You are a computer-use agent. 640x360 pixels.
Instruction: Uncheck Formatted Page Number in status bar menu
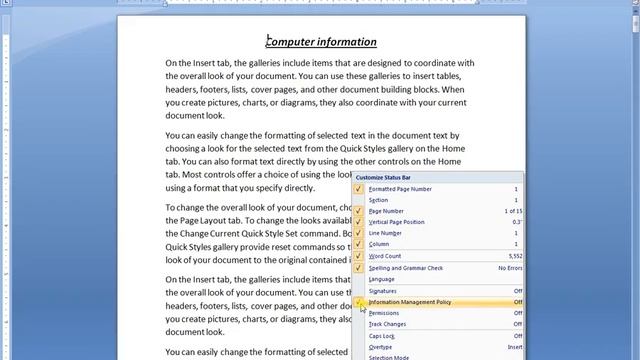click(438, 189)
